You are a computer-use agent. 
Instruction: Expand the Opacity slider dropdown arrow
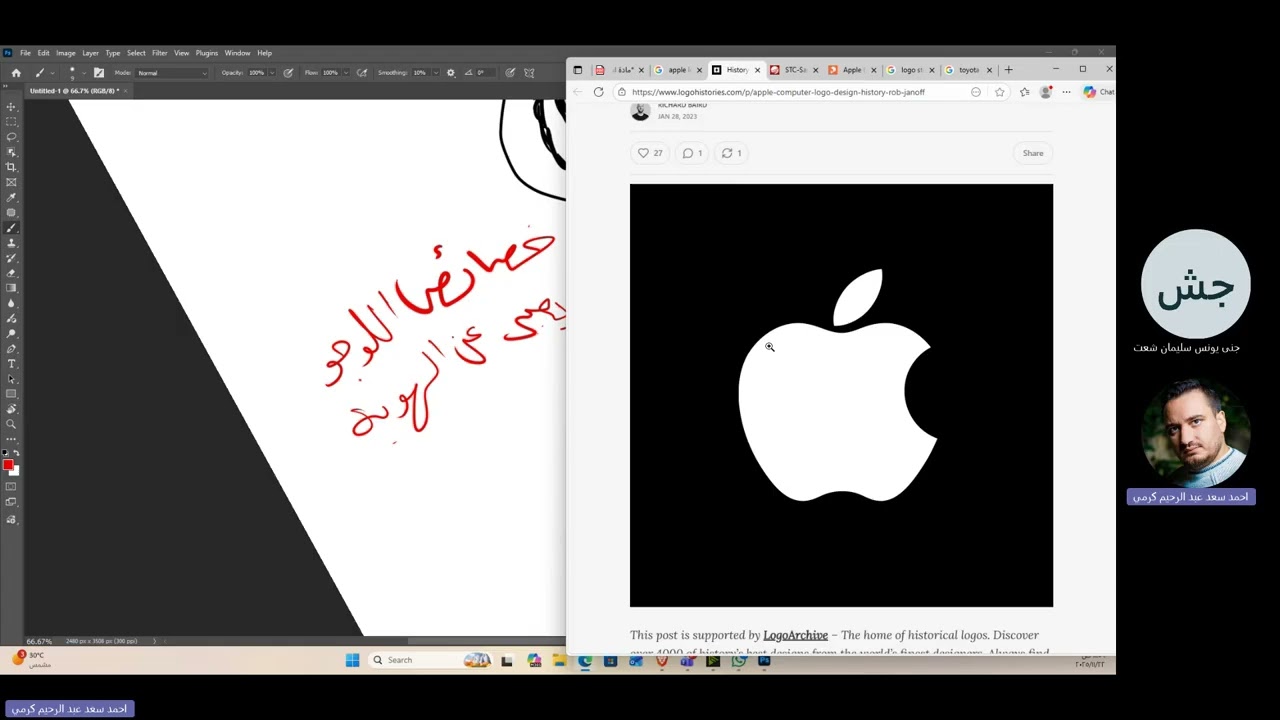tap(272, 73)
